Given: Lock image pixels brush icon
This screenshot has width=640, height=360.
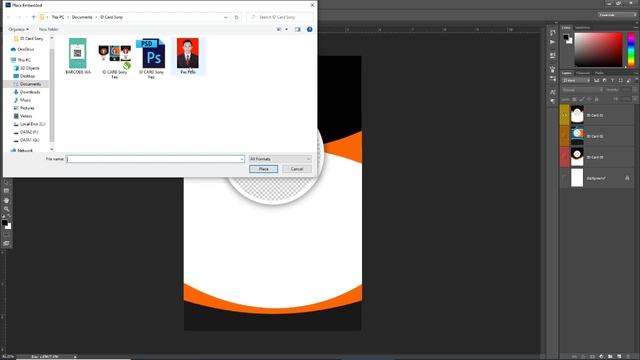Looking at the screenshot, I should [582, 99].
